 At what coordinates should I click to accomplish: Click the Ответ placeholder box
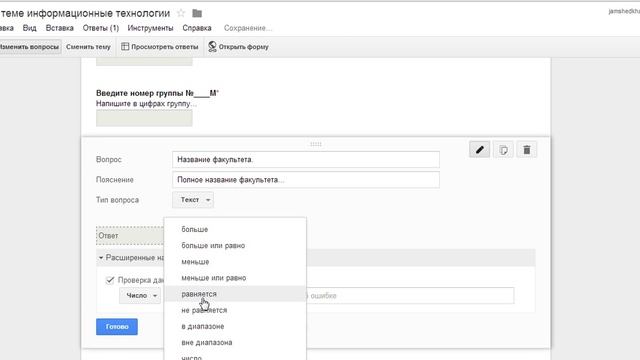130,236
